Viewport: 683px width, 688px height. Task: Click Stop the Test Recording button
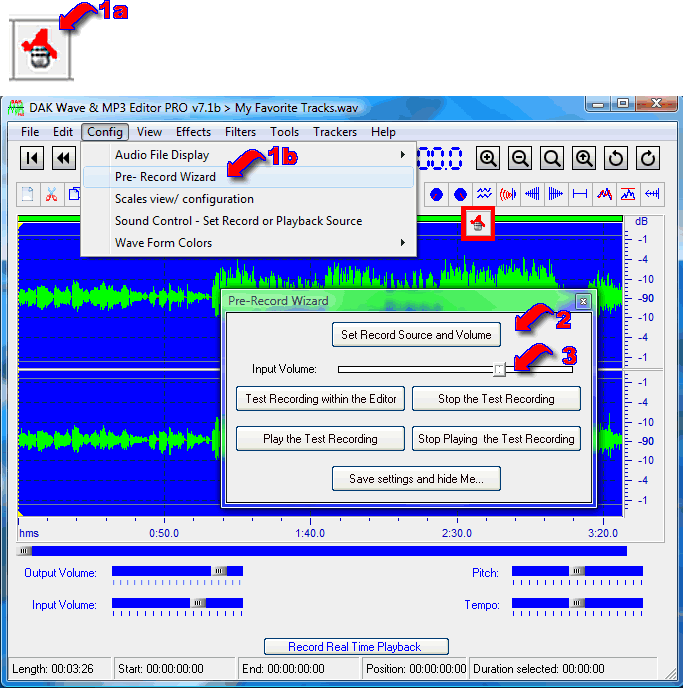pos(496,399)
